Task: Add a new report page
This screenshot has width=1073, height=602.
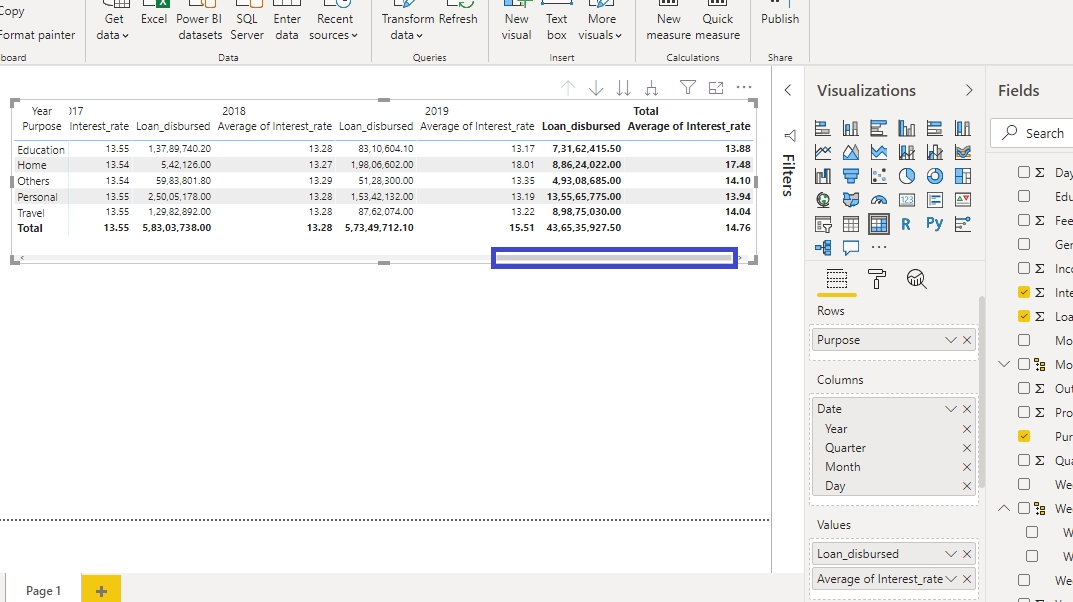Action: [101, 591]
